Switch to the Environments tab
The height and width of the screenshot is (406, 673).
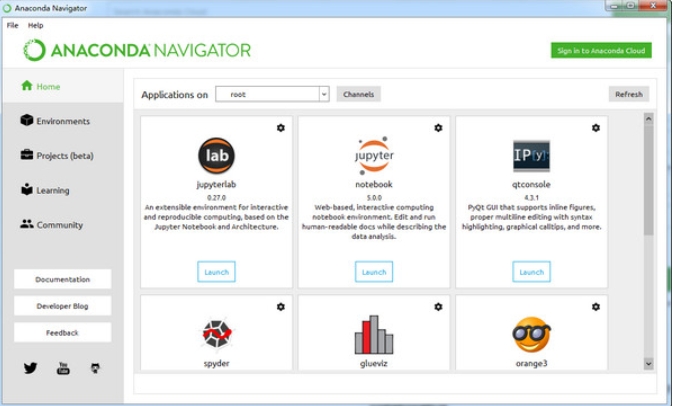(62, 121)
